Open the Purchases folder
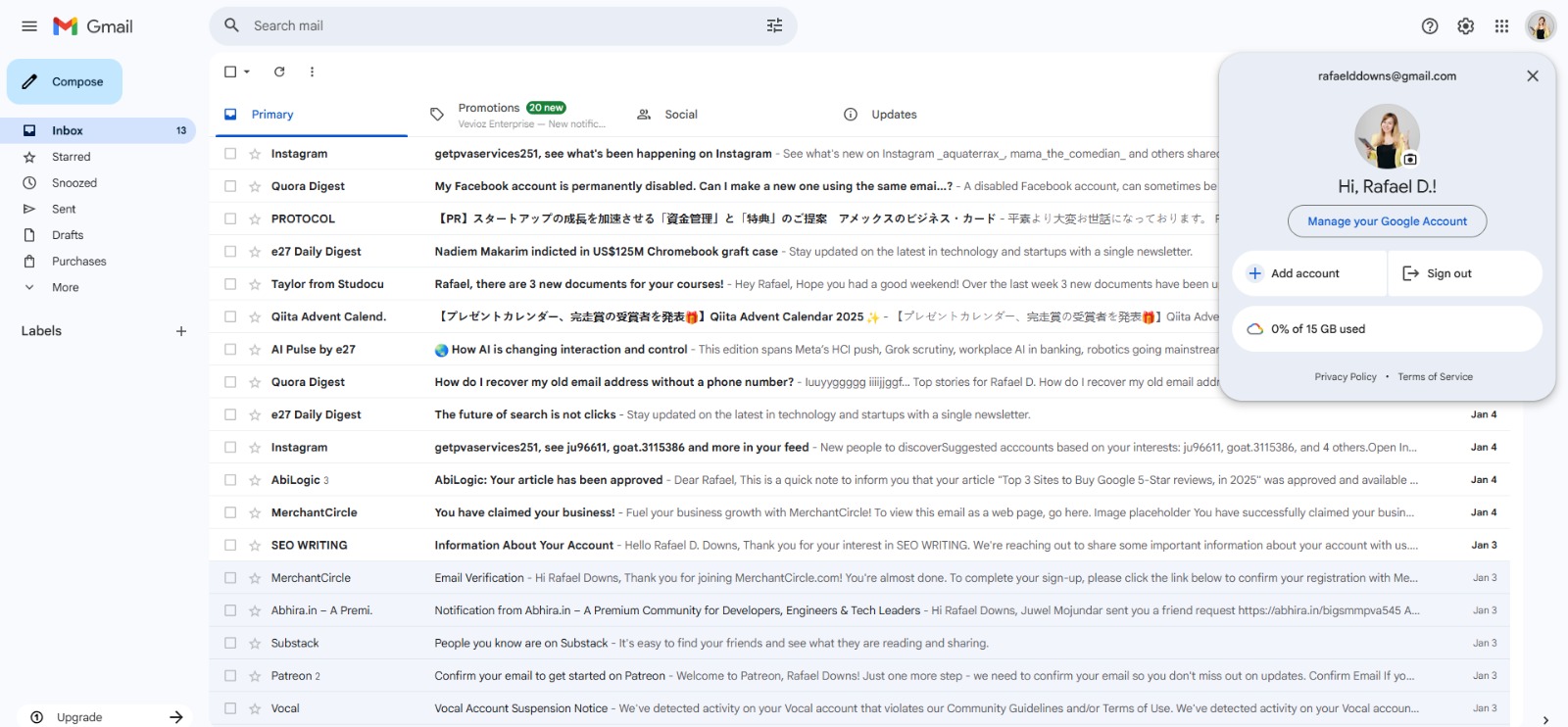 point(98,262)
